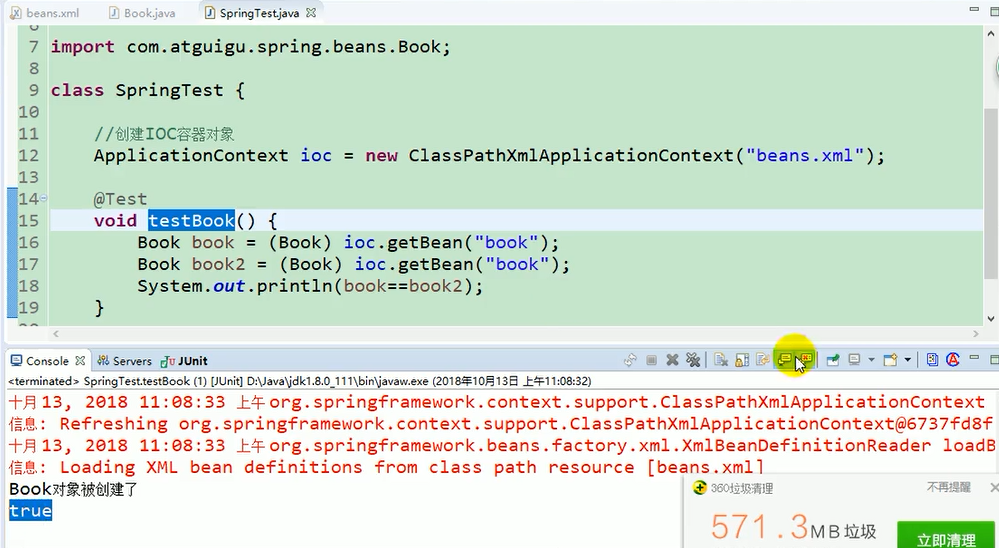Viewport: 999px width, 548px height.
Task: Click the grayed relaunch arrows icon in the Console toolbar
Action: pyautogui.click(x=630, y=360)
